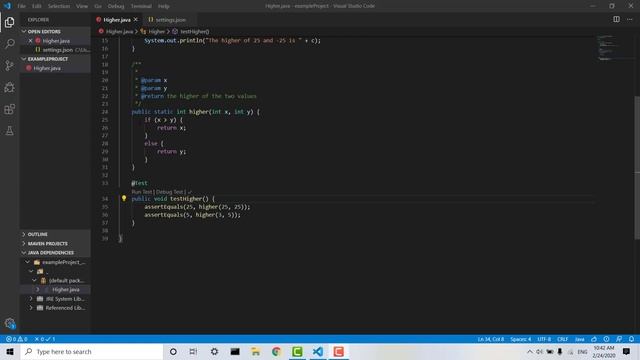Open the View menu

(x=82, y=6)
